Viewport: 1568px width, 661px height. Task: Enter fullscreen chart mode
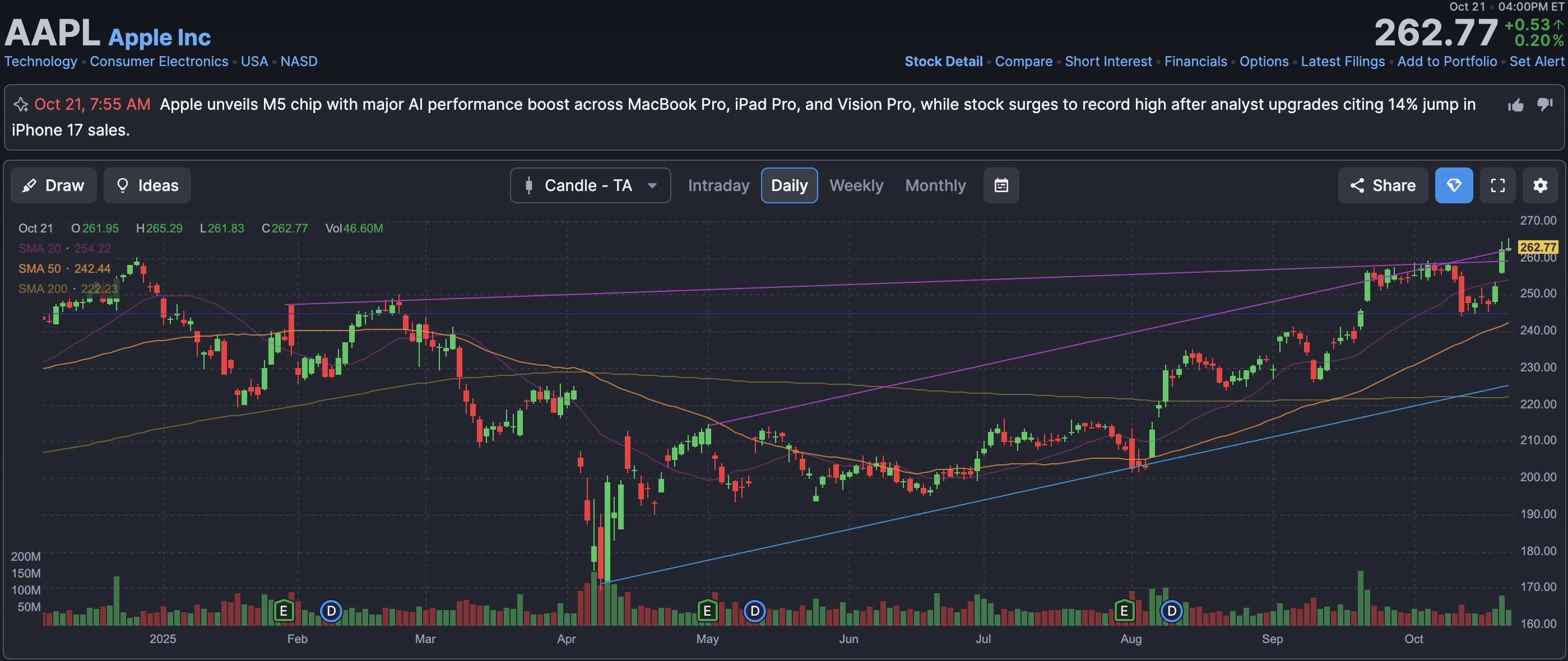point(1497,185)
